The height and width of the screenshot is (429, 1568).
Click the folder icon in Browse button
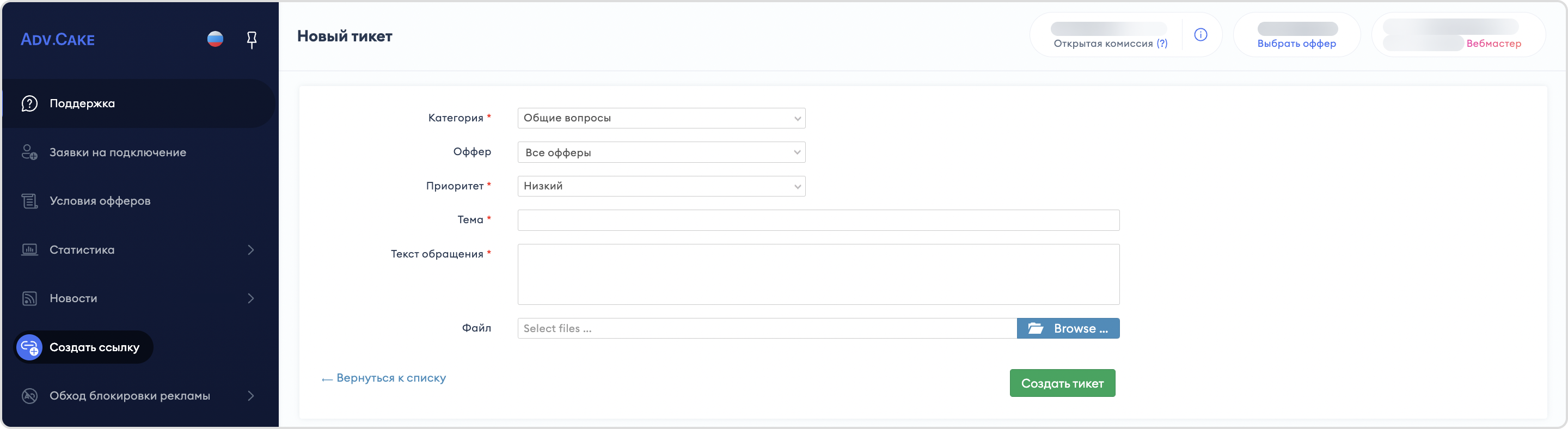coord(1036,329)
